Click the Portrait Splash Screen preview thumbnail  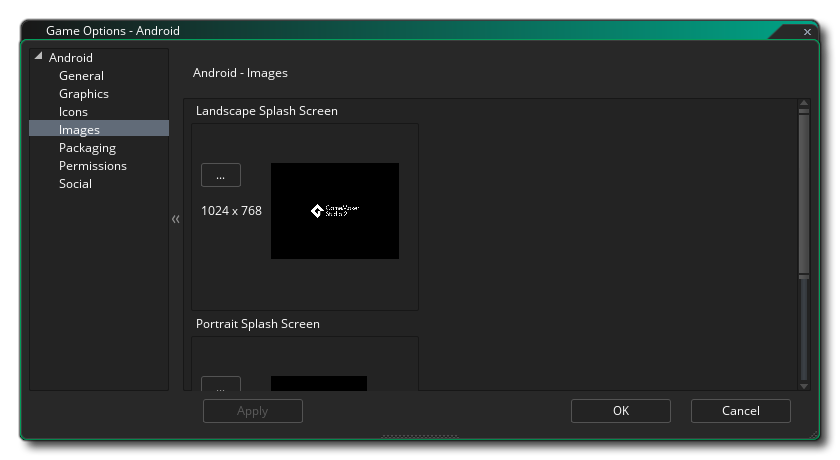pos(319,383)
